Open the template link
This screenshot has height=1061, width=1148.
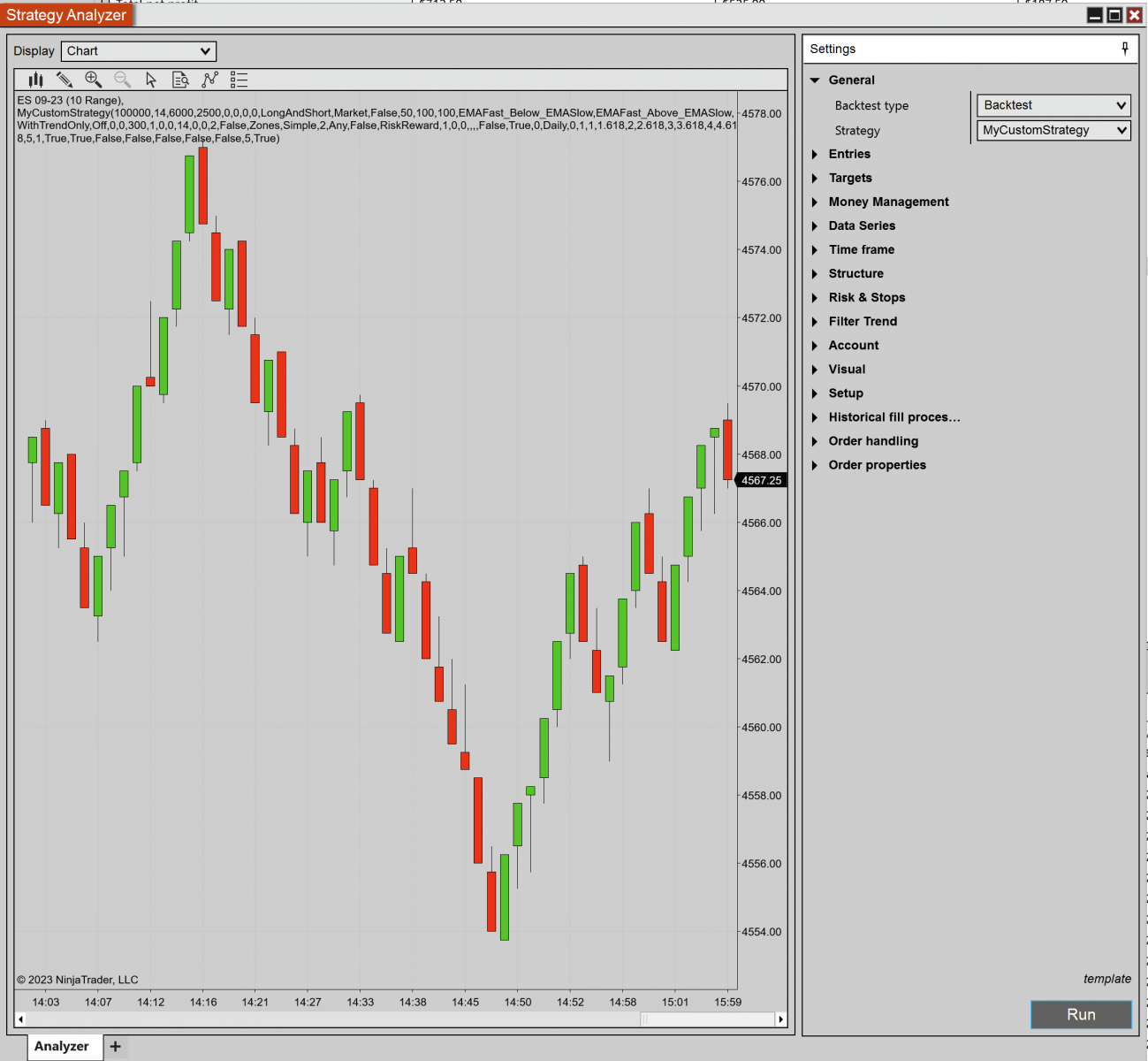click(x=1107, y=979)
